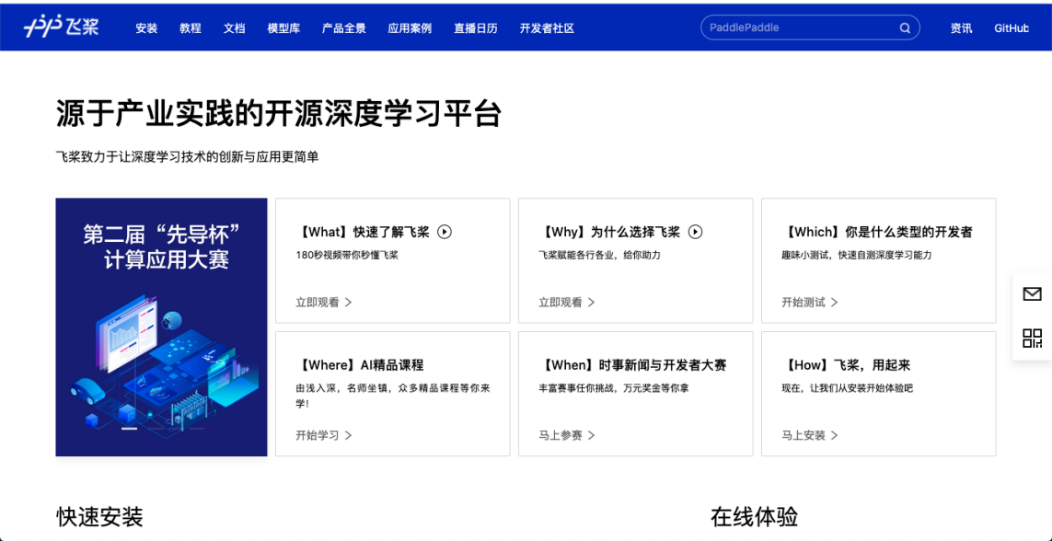
Task: Click the PaddlePaddle 飞桨 logo
Action: point(62,27)
